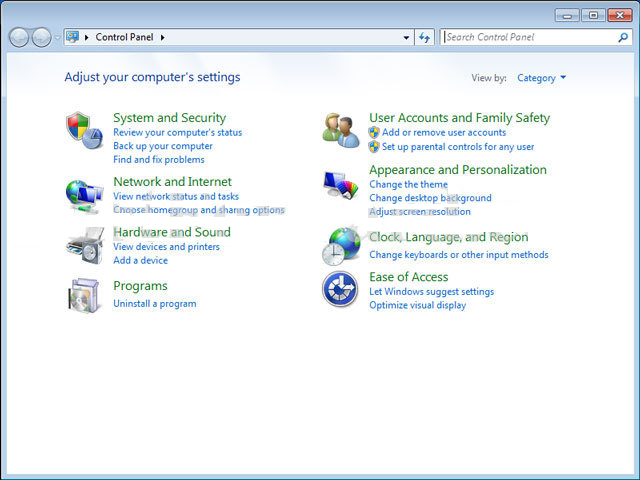The height and width of the screenshot is (480, 640).
Task: Open Ease of Access circular icon
Action: (x=340, y=289)
